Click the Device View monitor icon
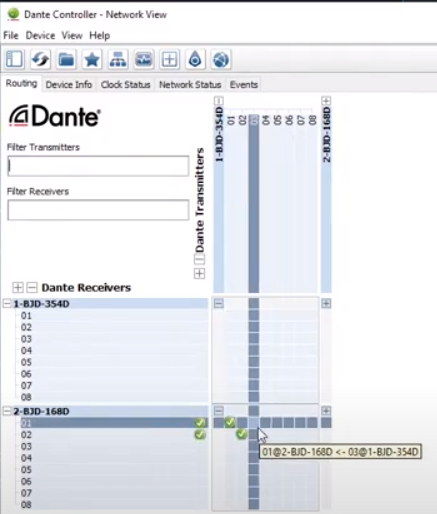 click(144, 60)
